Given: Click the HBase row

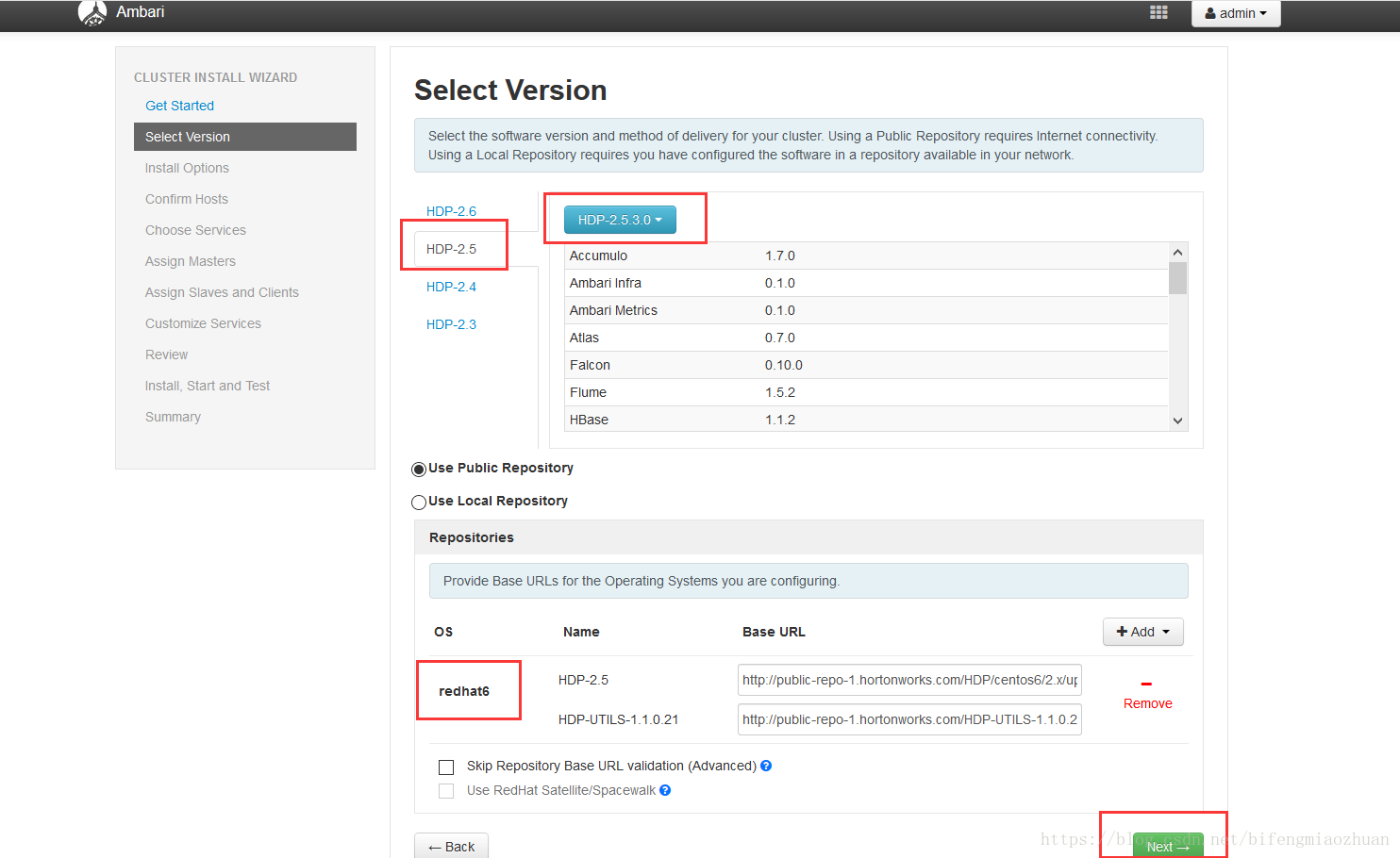Looking at the screenshot, I should pos(866,419).
